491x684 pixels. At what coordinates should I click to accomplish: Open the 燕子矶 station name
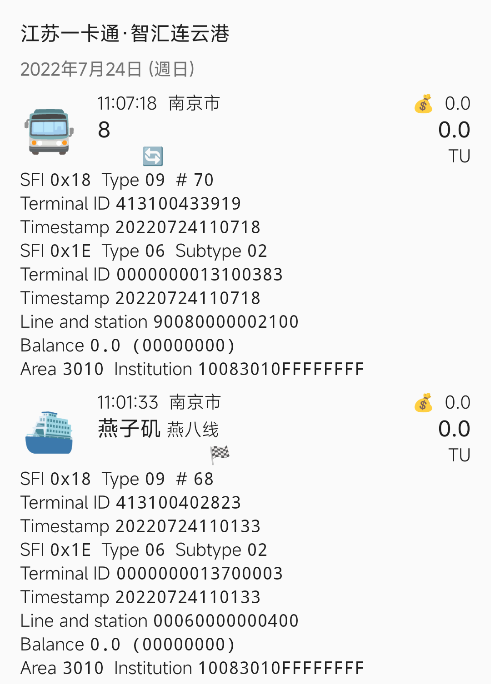tap(129, 429)
